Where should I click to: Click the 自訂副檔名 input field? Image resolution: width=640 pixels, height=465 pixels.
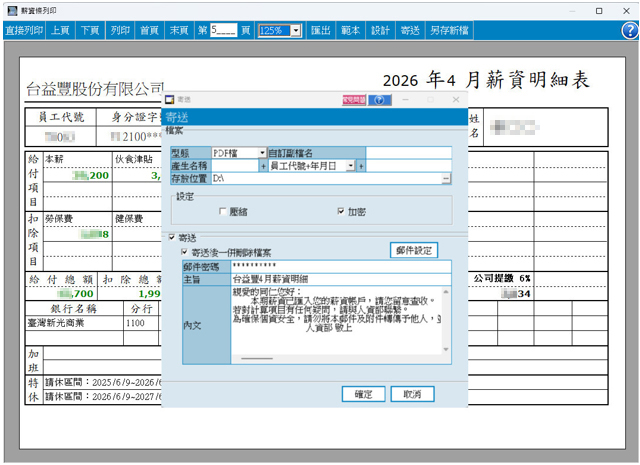tap(409, 153)
